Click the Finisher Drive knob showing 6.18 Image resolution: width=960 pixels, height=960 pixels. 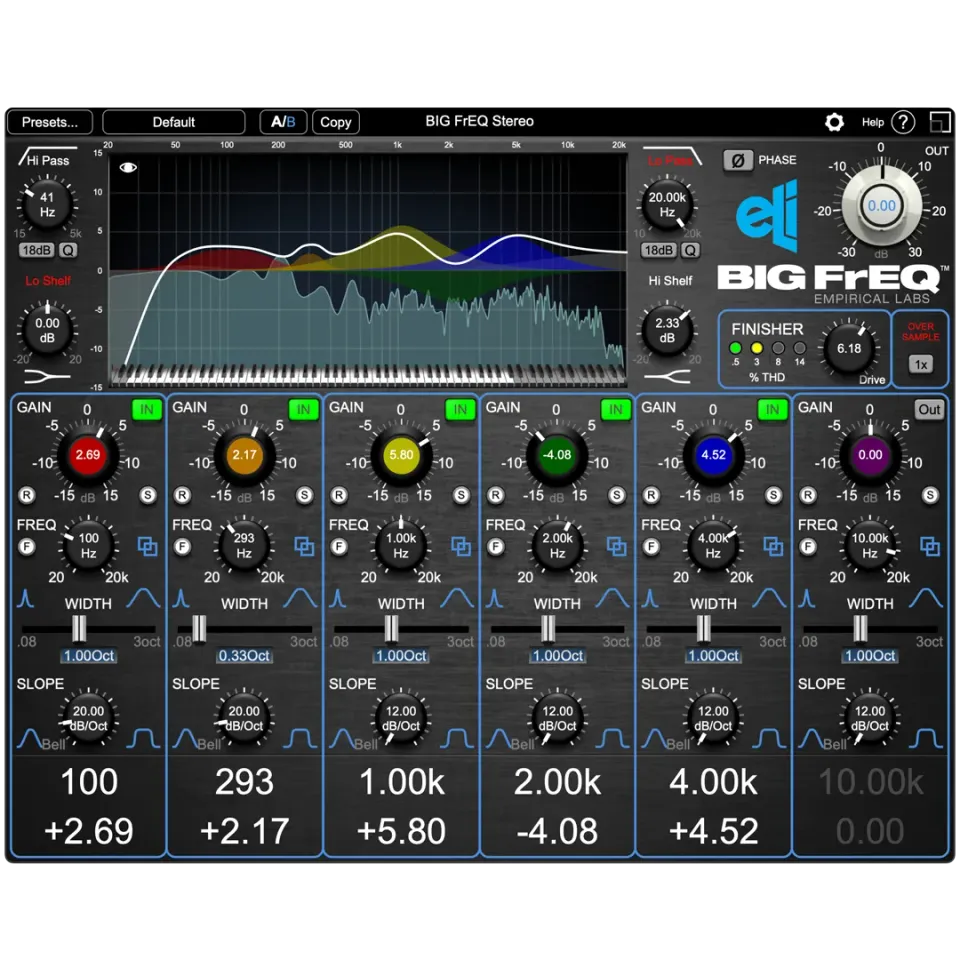[x=849, y=348]
